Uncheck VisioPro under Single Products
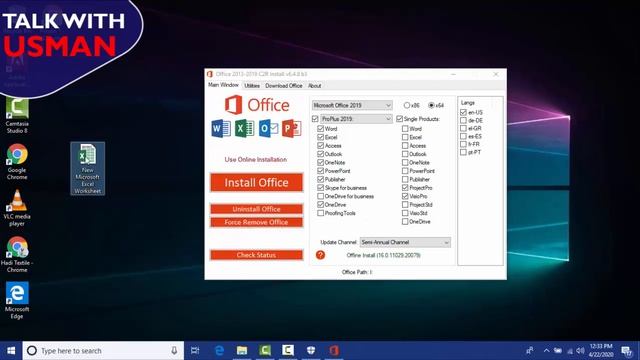 coord(405,196)
